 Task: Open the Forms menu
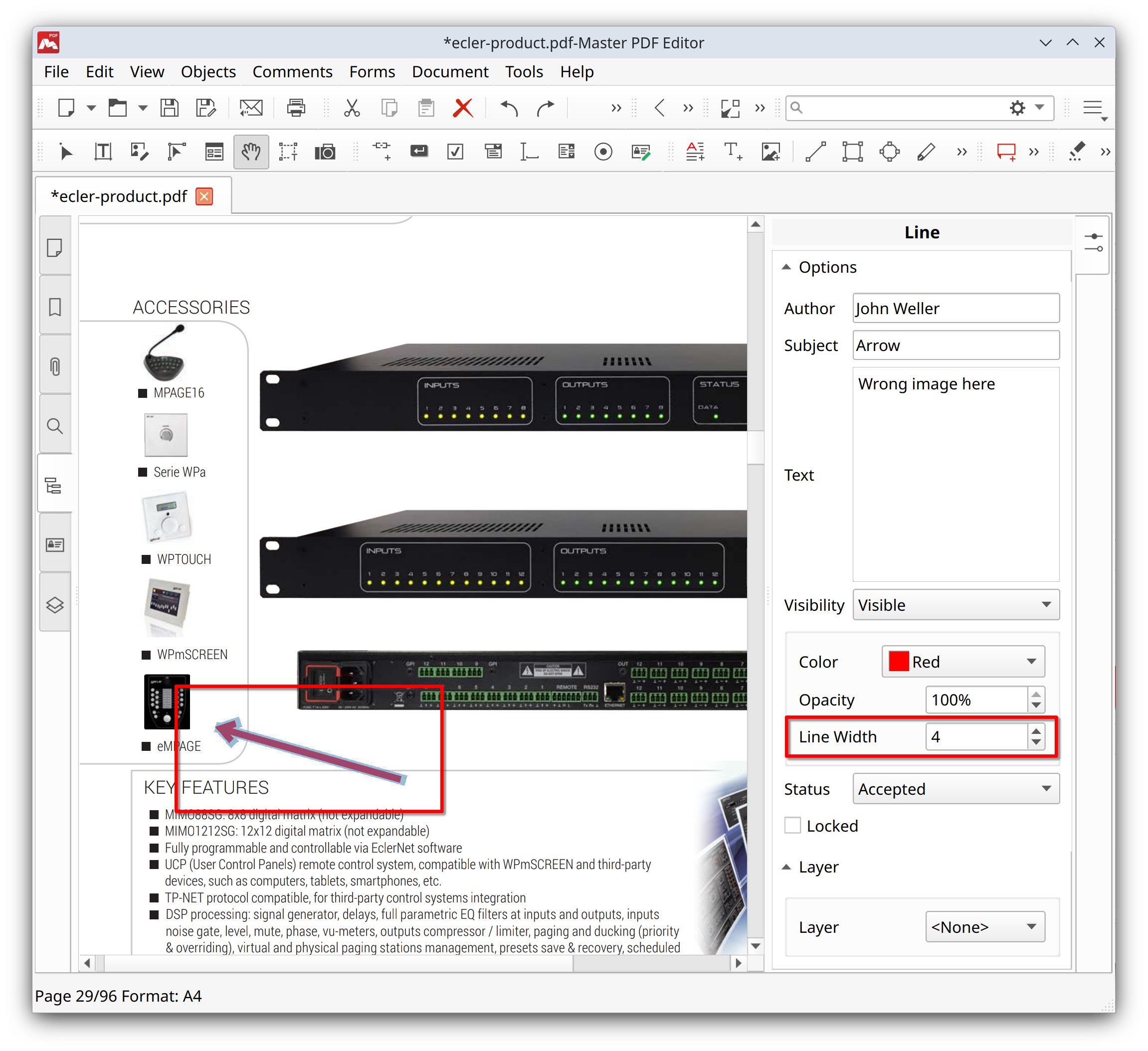[372, 72]
